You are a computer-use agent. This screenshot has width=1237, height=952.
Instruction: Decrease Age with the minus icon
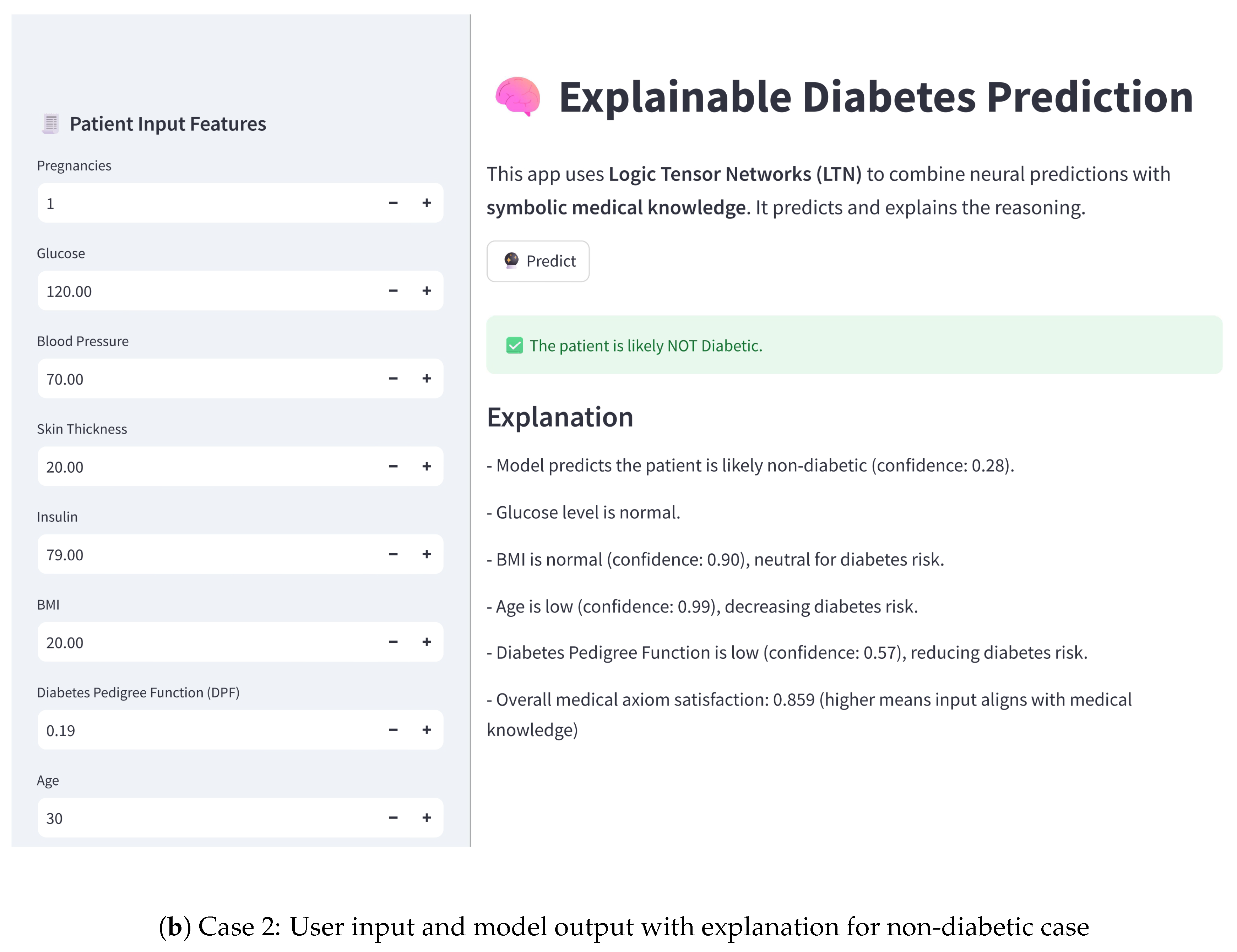click(393, 817)
